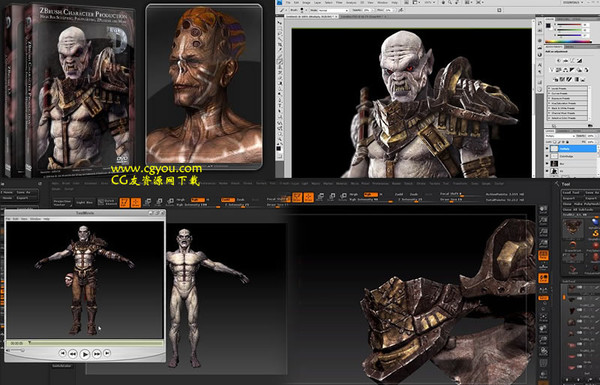600x385 pixels.
Task: Open Photoshop Image menu
Action: coord(307,3)
